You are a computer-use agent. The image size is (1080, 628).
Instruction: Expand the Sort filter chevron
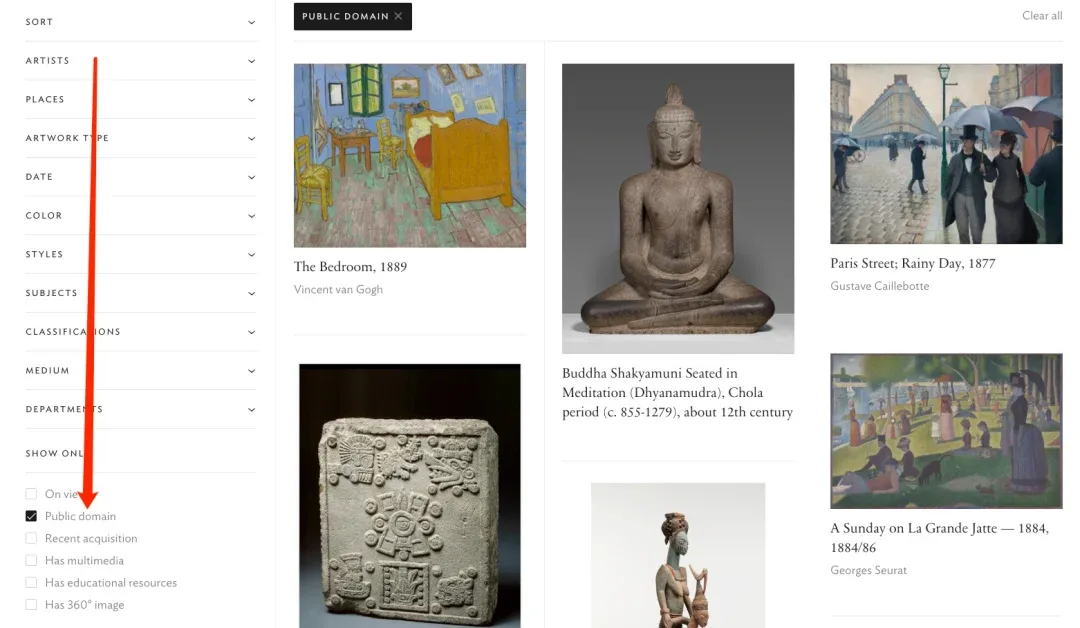coord(251,22)
